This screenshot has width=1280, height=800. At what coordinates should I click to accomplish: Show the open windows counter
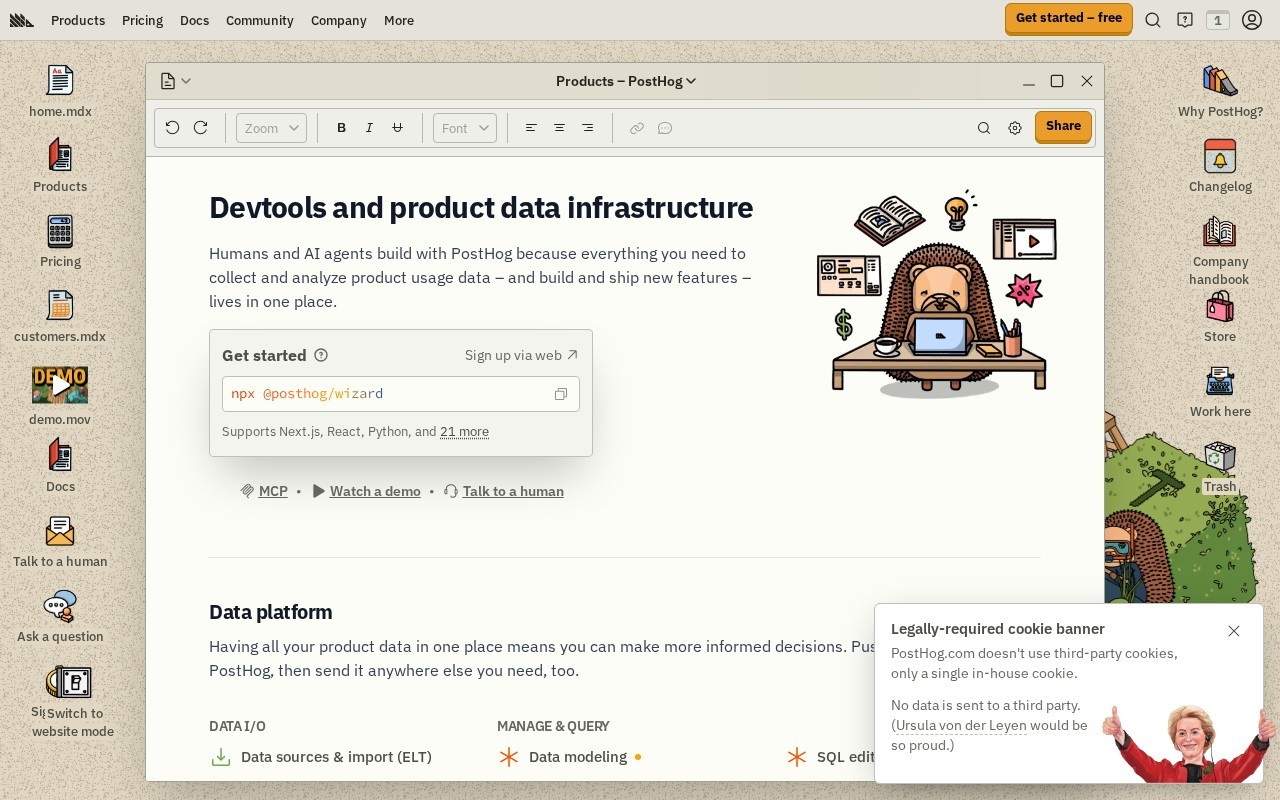[1217, 20]
